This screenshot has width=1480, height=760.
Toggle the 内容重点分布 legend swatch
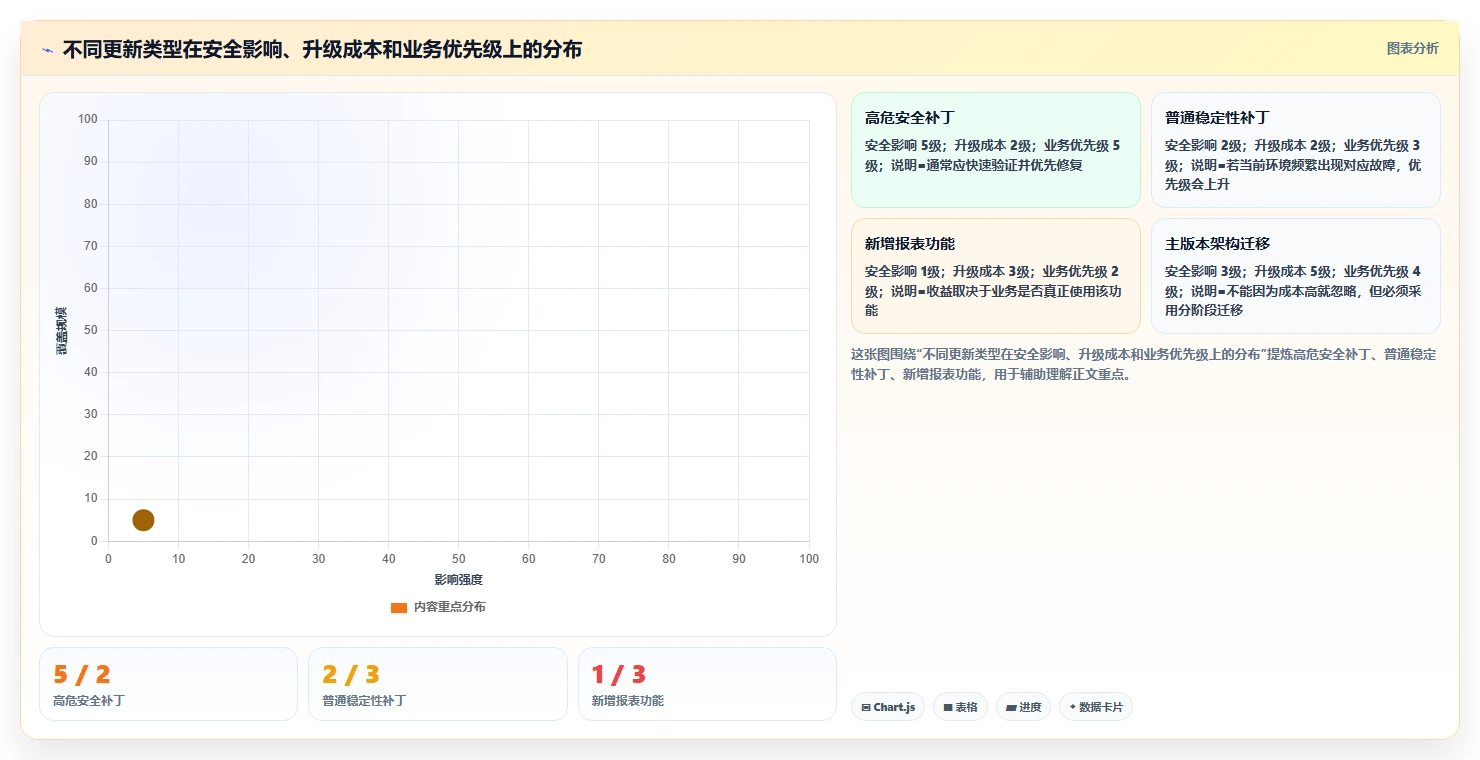398,607
